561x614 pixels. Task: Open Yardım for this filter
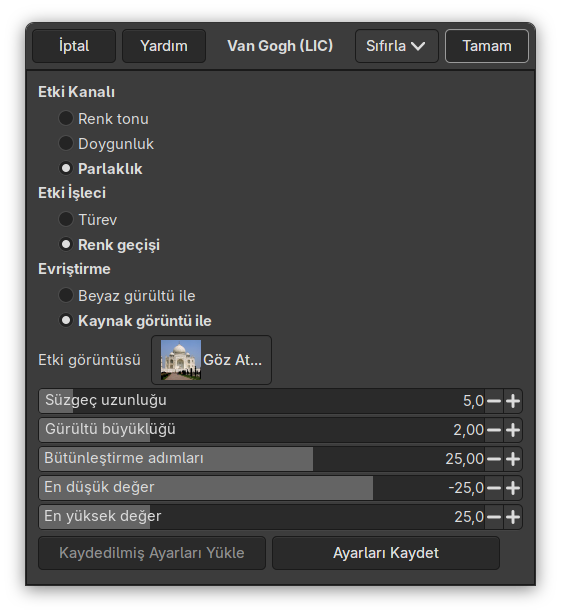click(x=164, y=46)
